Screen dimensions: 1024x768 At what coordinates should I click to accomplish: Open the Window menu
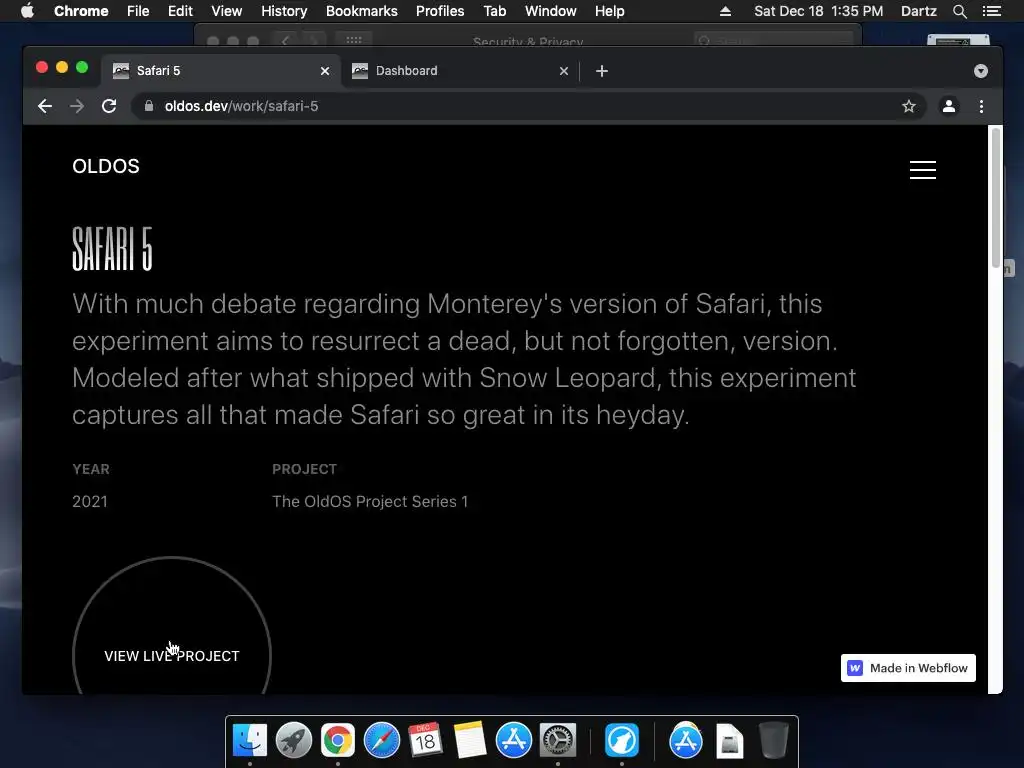[x=551, y=11]
